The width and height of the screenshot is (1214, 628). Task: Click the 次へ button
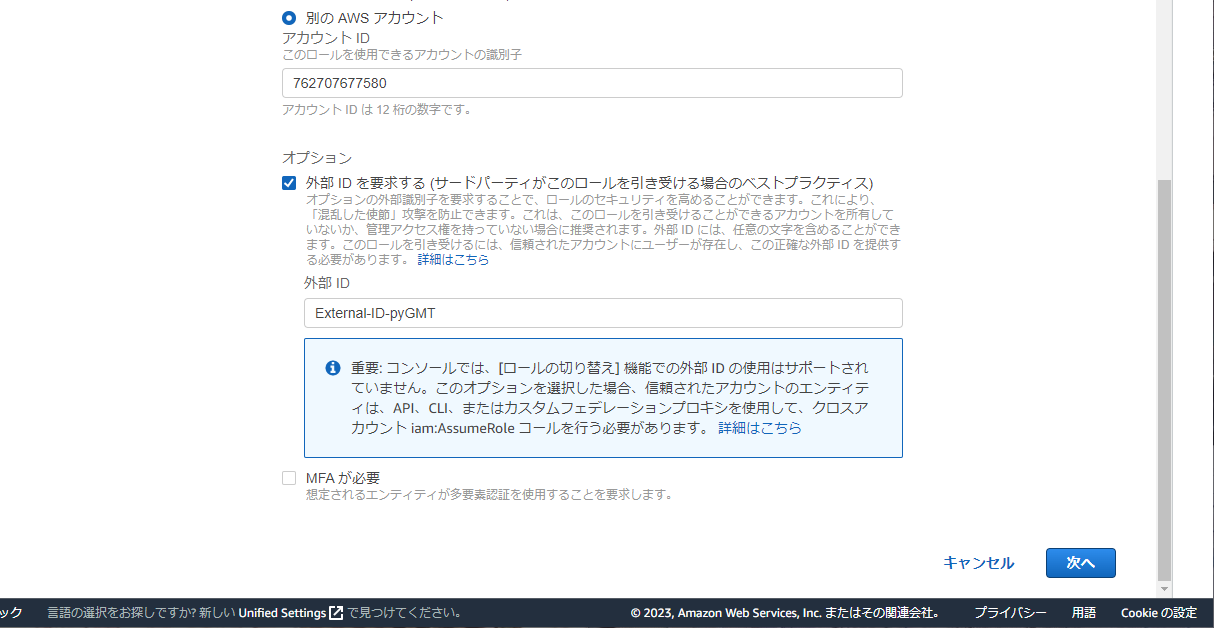click(x=1080, y=563)
